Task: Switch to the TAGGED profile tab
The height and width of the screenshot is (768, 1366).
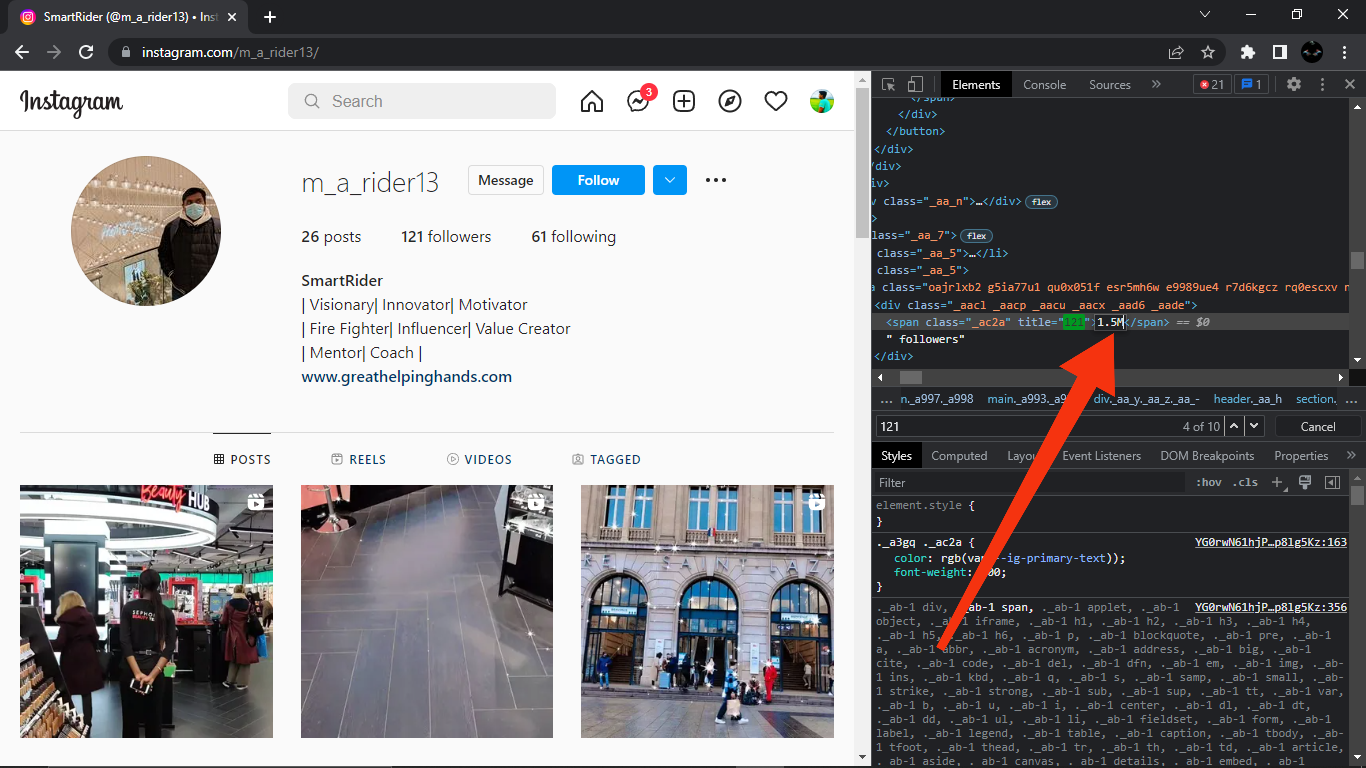Action: 606,460
